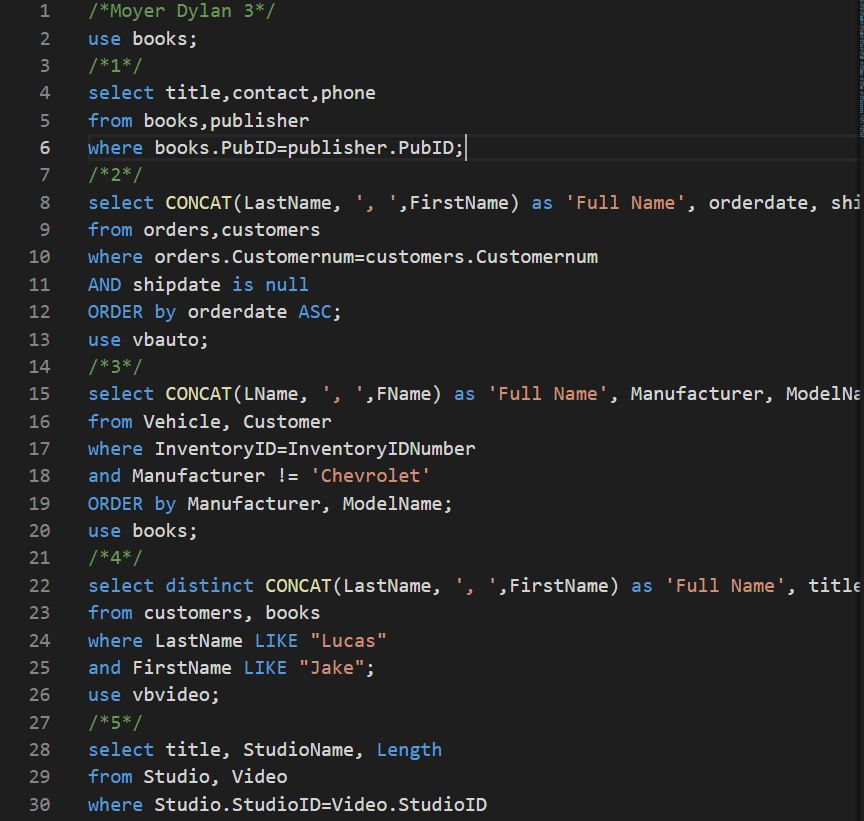Image resolution: width=864 pixels, height=821 pixels.
Task: Click line number 6 in the gutter
Action: pos(45,148)
